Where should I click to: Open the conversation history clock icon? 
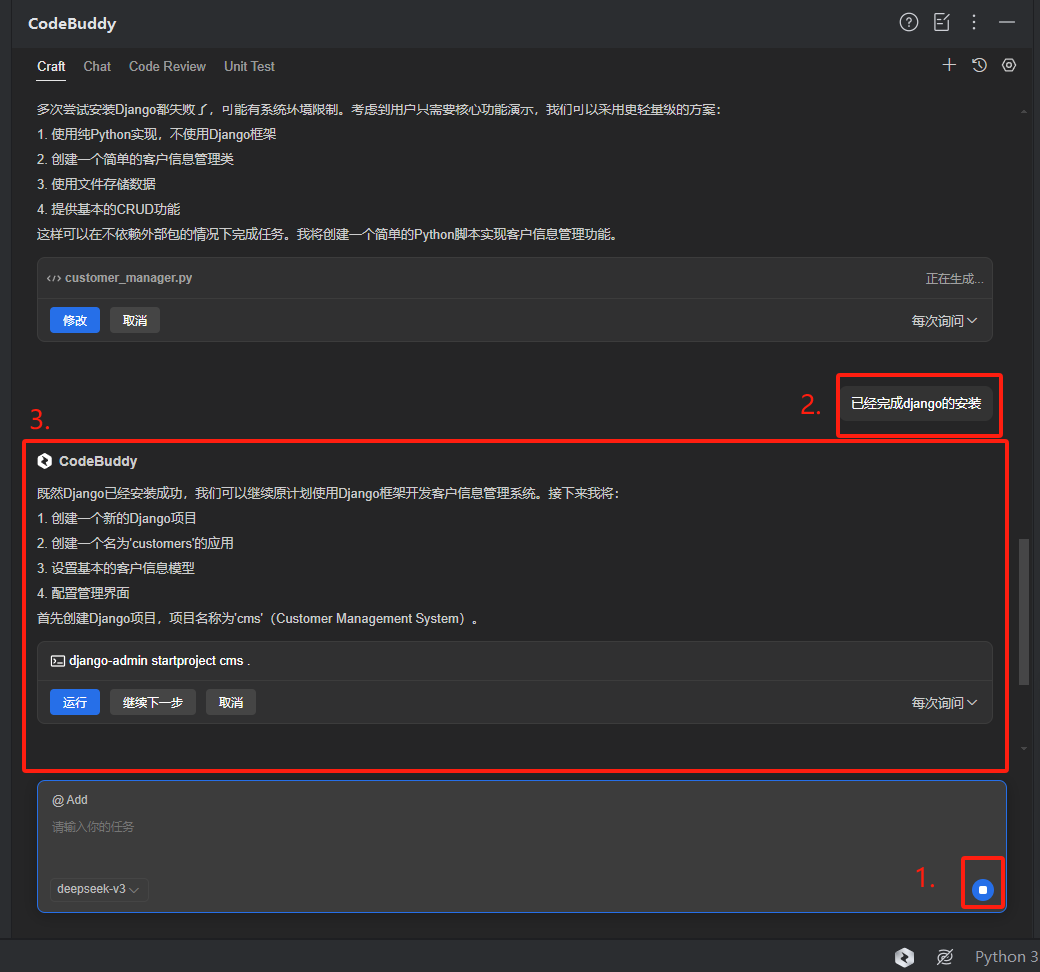[x=979, y=65]
